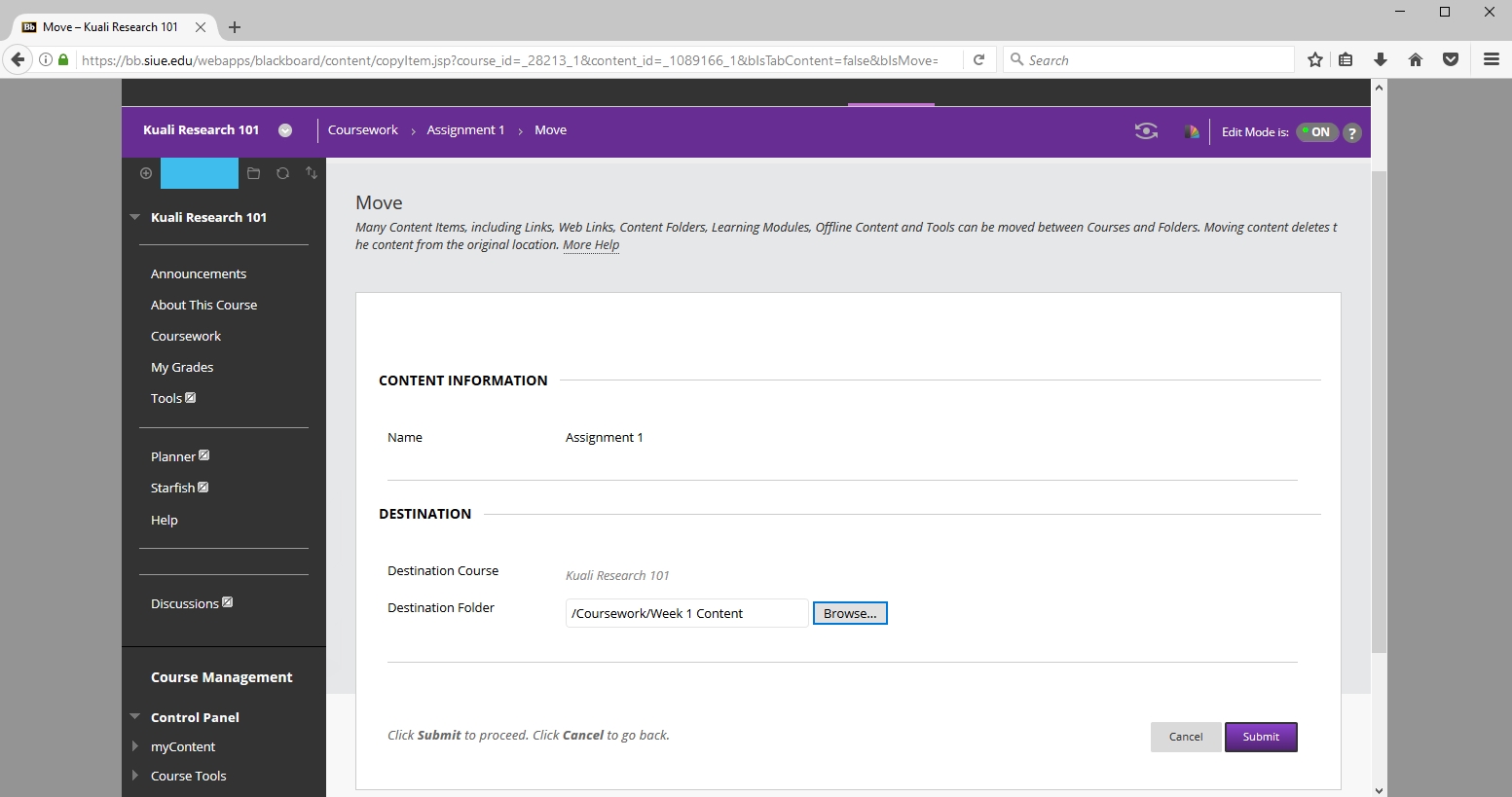Click the Pocket icon in browser toolbar

[1451, 59]
